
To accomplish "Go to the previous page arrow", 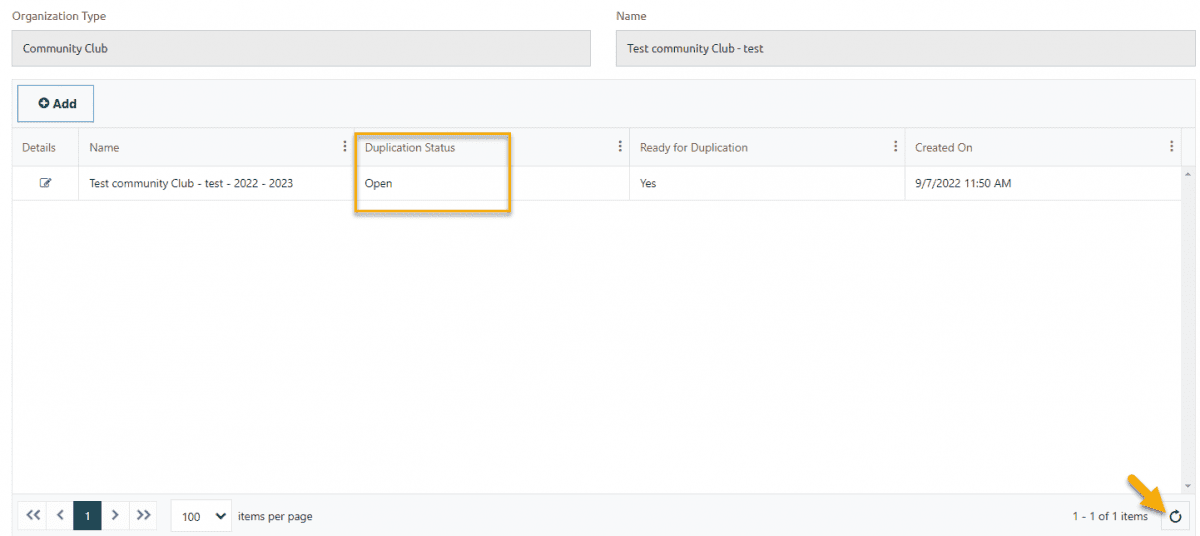I will (x=60, y=516).
